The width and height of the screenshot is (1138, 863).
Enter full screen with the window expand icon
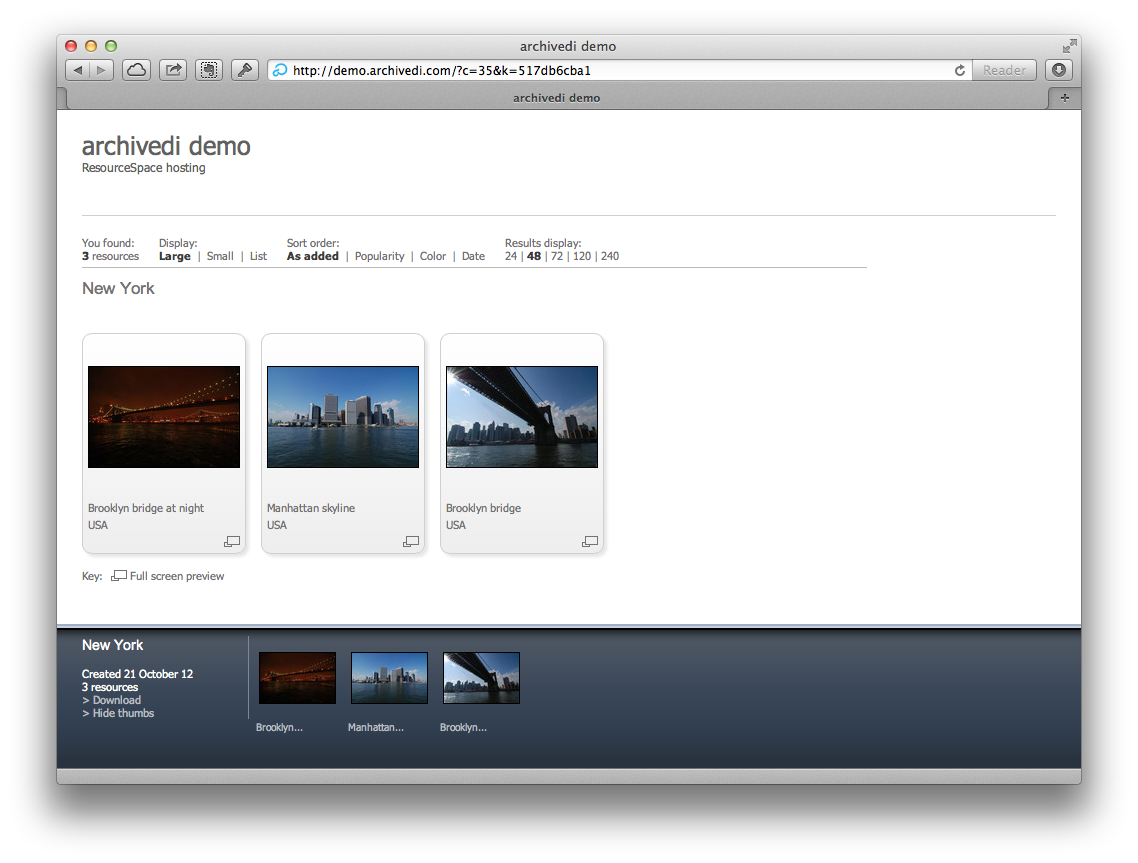(1069, 46)
